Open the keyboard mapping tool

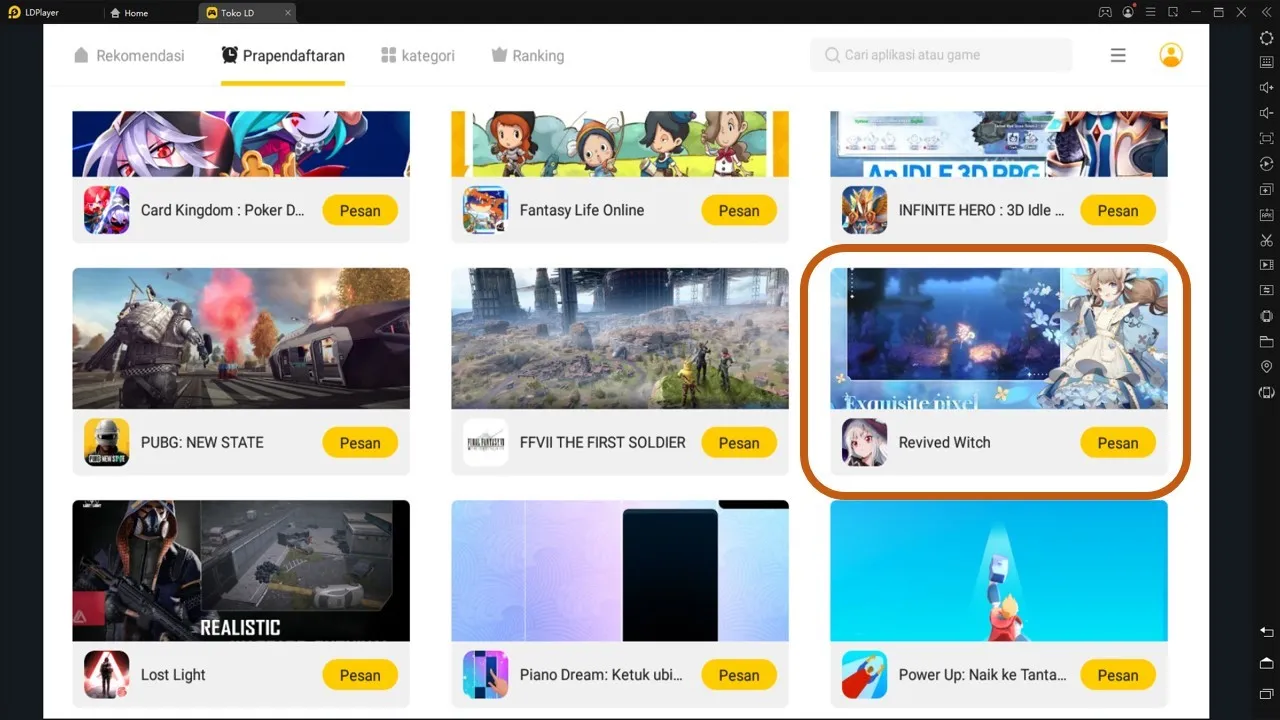pos(1266,62)
